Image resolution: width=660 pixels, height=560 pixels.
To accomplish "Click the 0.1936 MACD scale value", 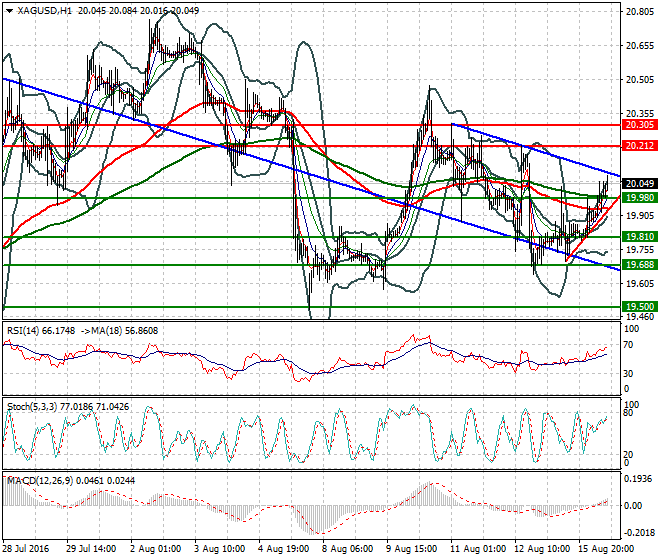I will pyautogui.click(x=639, y=479).
